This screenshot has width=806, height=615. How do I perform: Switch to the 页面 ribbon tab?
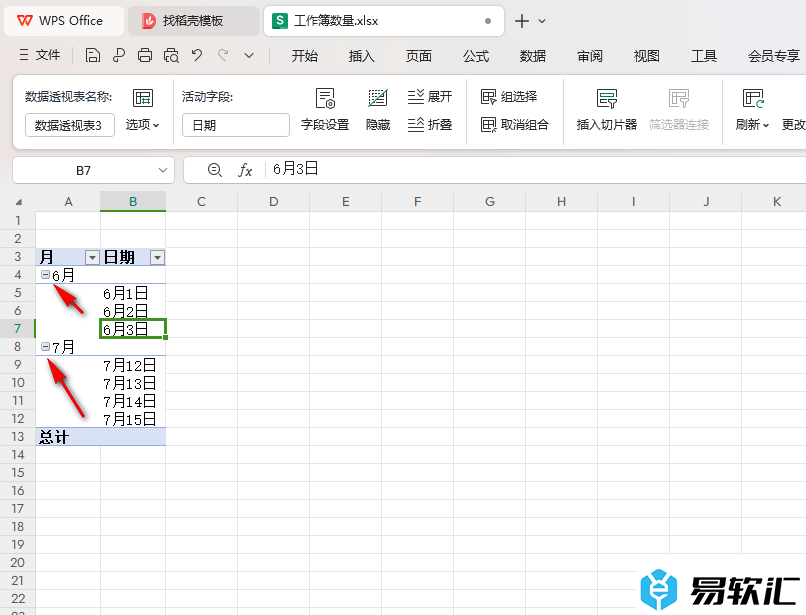click(418, 56)
